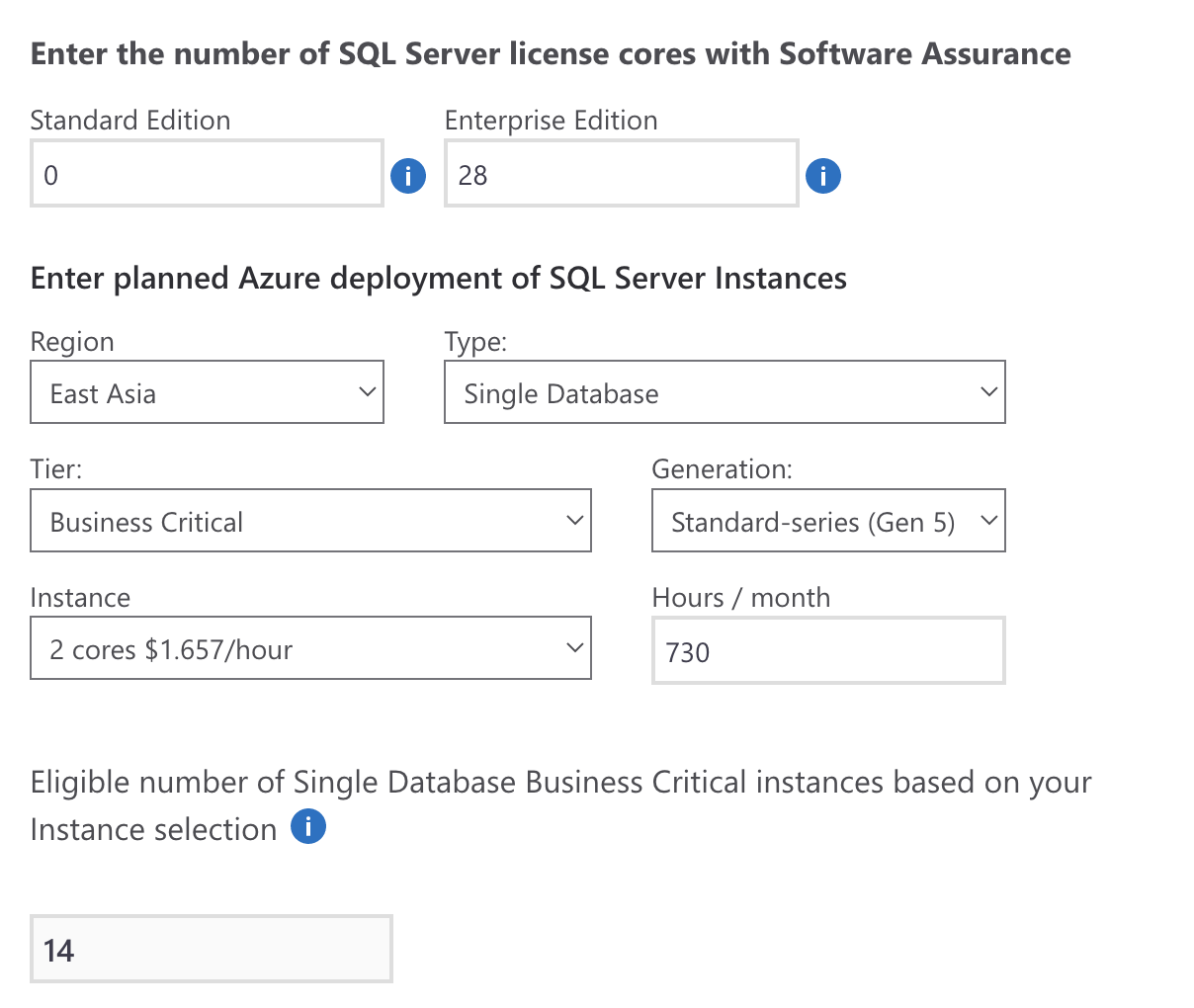This screenshot has width=1194, height=1008.
Task: Click the 'Region' label
Action: tap(72, 342)
